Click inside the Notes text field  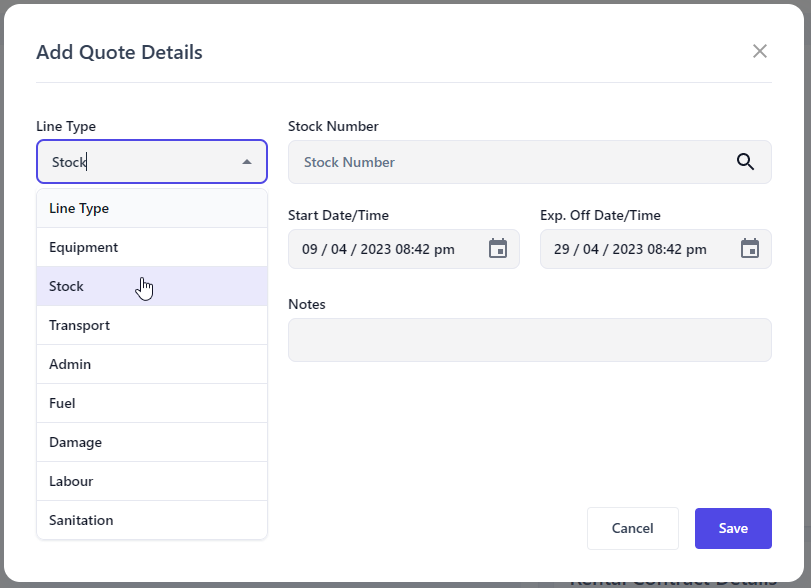[x=529, y=340]
